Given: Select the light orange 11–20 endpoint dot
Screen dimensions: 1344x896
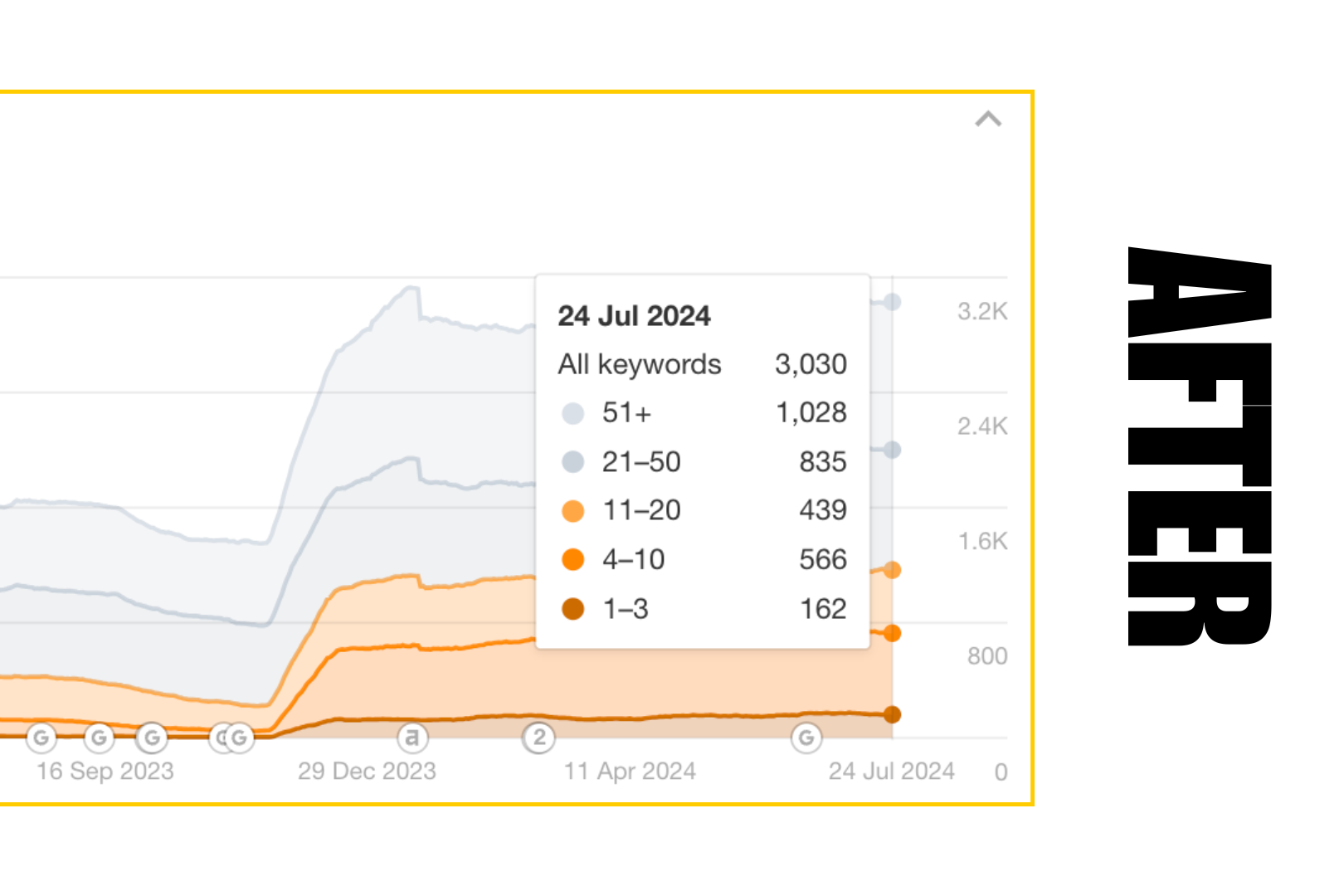Looking at the screenshot, I should point(893,570).
